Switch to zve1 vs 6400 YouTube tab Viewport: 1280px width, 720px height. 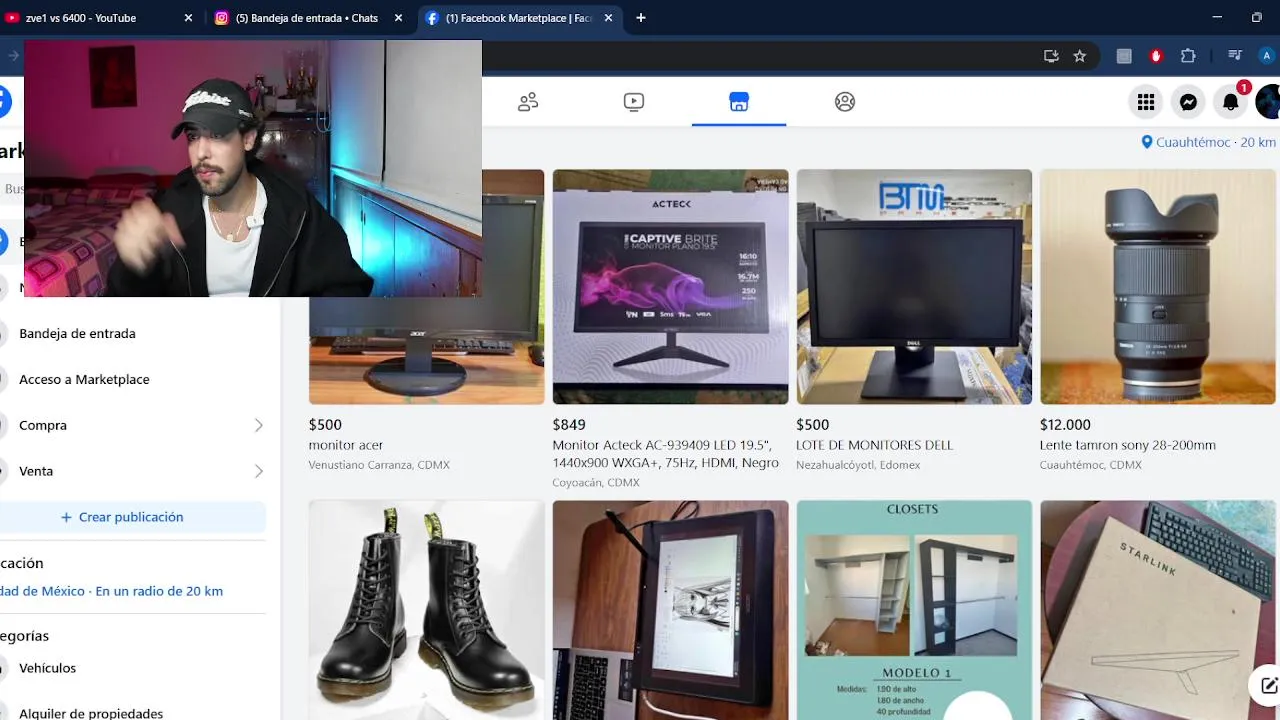tap(100, 18)
